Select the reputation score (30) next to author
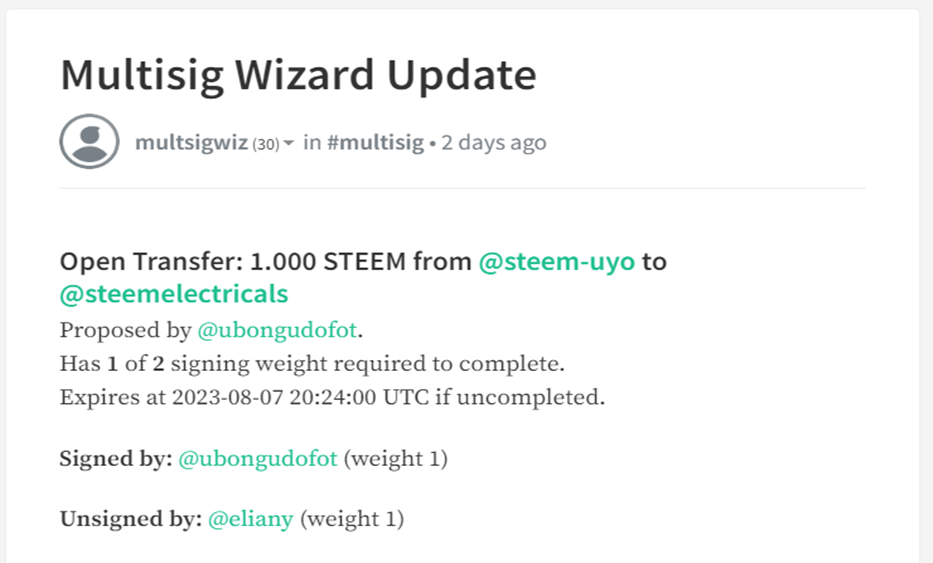Screen dimensions: 933x563 266,145
